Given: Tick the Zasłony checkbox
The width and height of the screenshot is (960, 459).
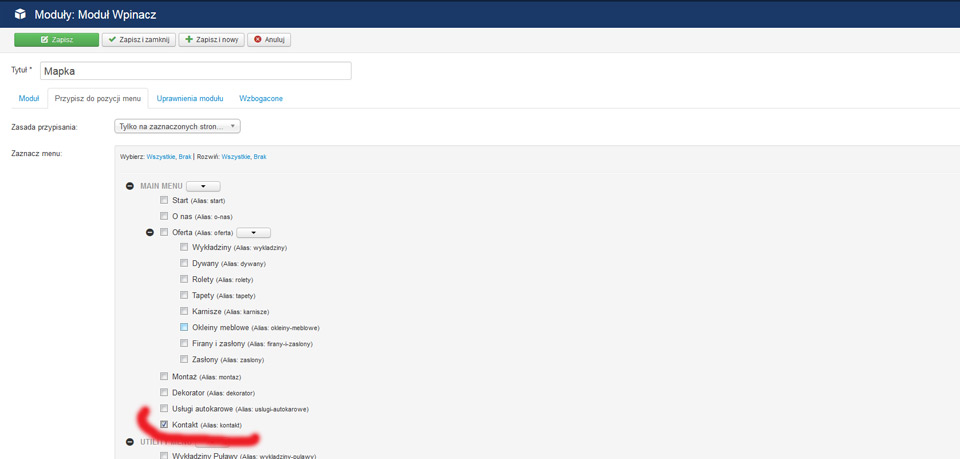Looking at the screenshot, I should [184, 359].
